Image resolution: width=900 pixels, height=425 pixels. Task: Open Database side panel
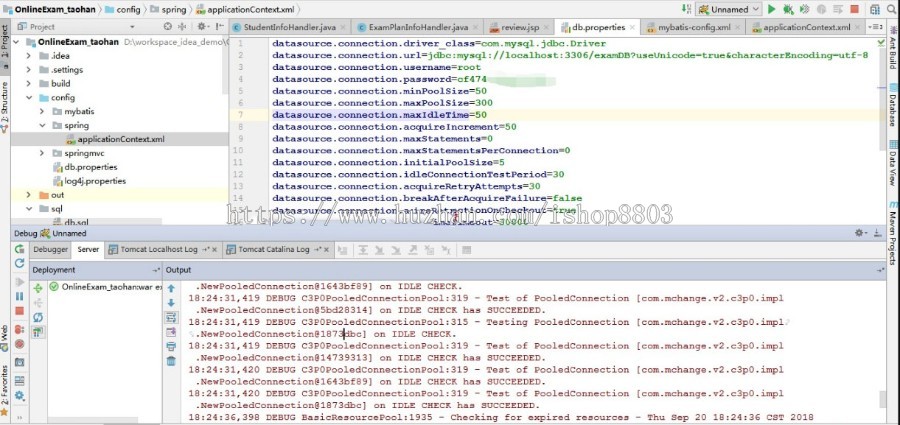[x=893, y=105]
